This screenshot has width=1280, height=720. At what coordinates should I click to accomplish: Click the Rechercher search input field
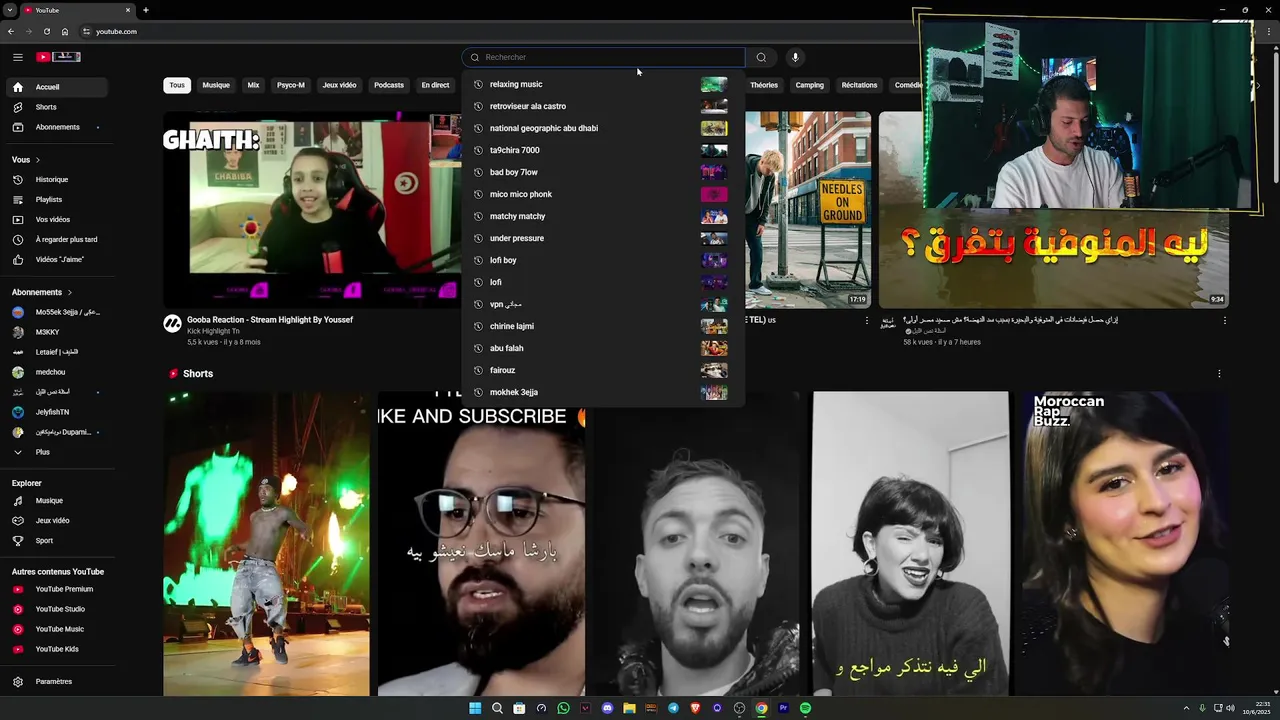(x=603, y=57)
